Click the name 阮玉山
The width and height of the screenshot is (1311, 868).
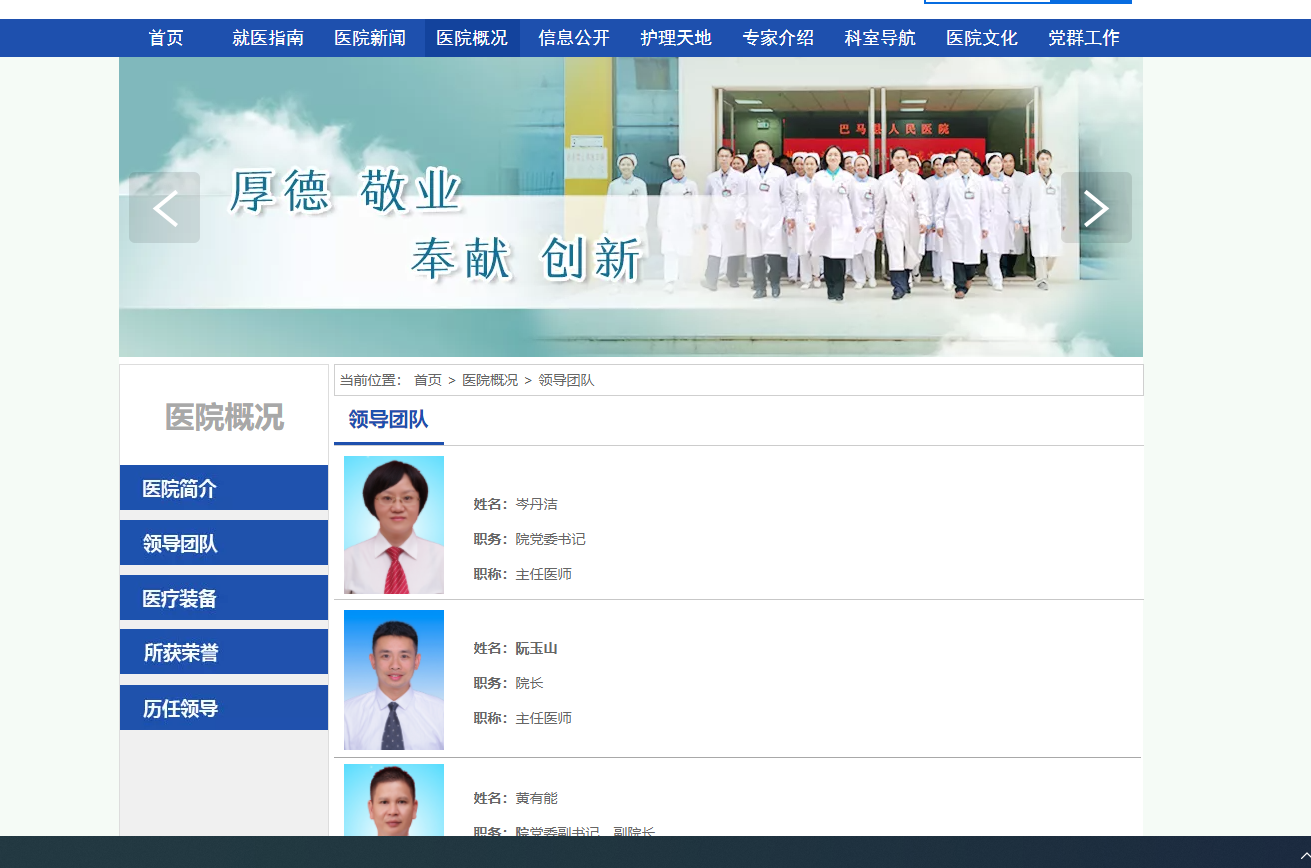(x=536, y=648)
